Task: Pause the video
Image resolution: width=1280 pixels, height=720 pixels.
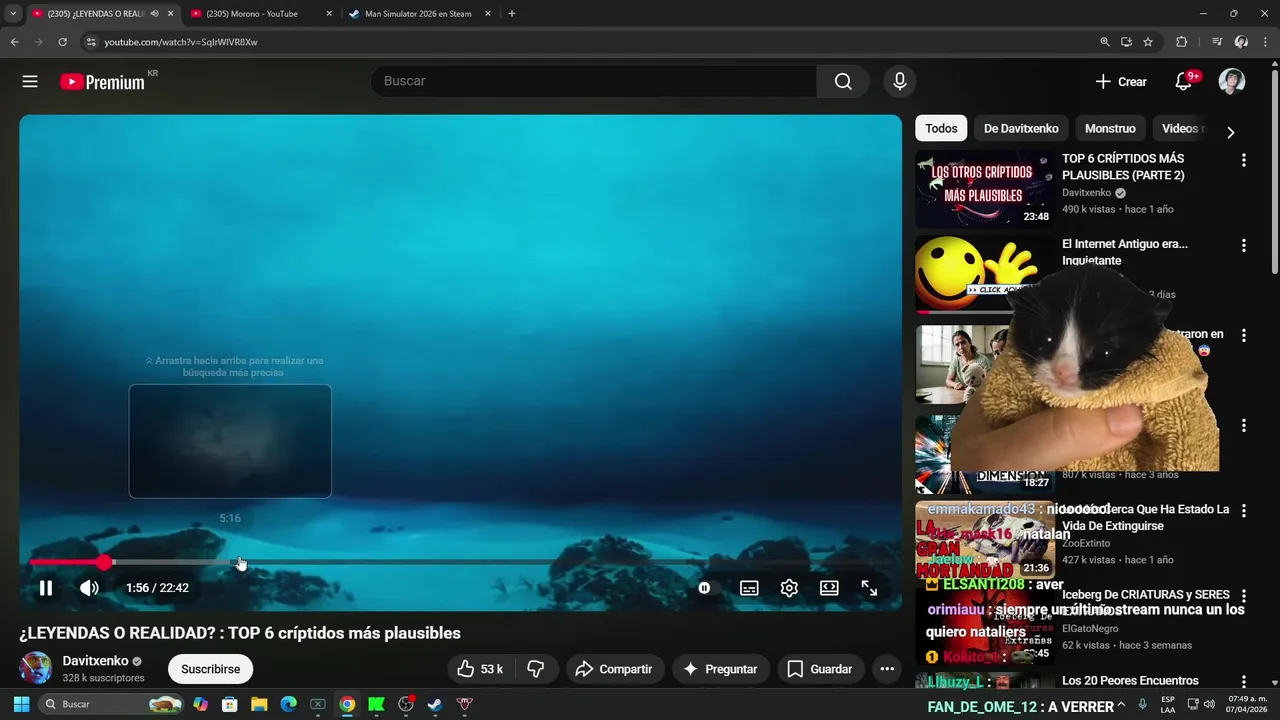Action: [45, 588]
